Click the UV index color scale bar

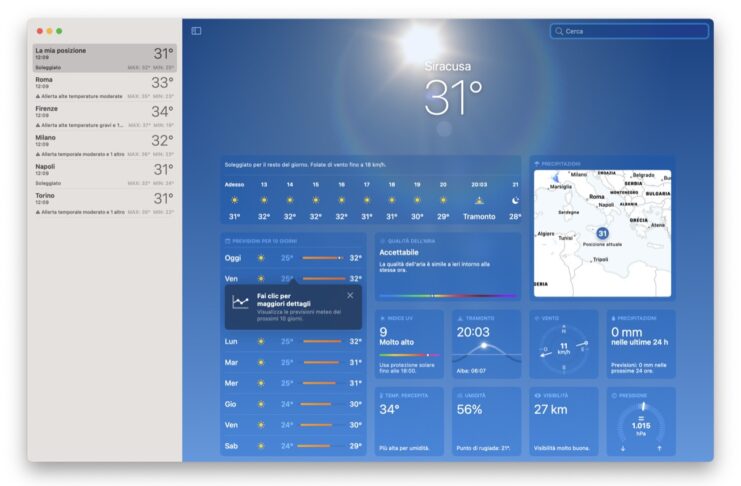click(x=409, y=355)
